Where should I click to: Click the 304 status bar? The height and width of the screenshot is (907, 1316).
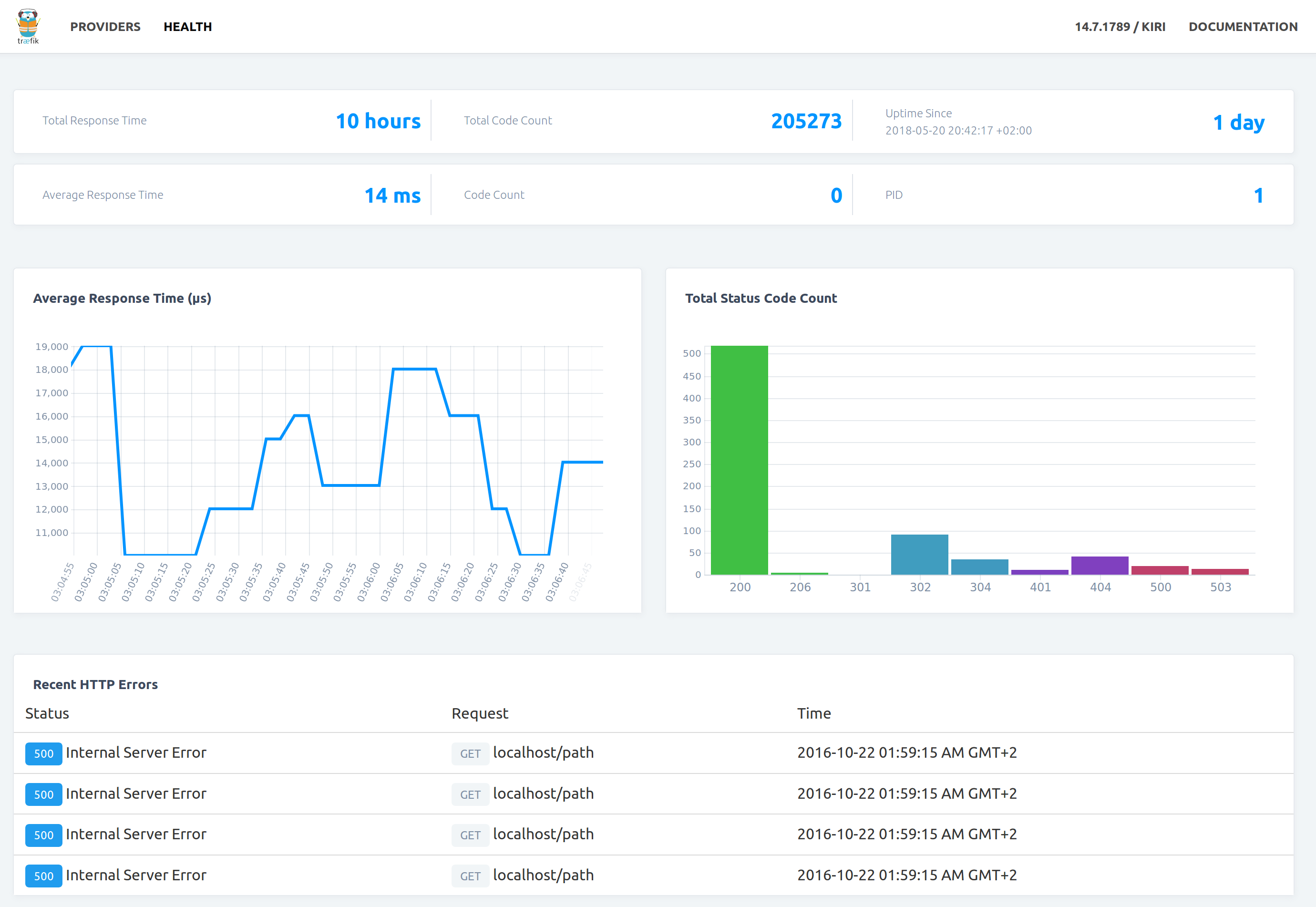(x=980, y=566)
